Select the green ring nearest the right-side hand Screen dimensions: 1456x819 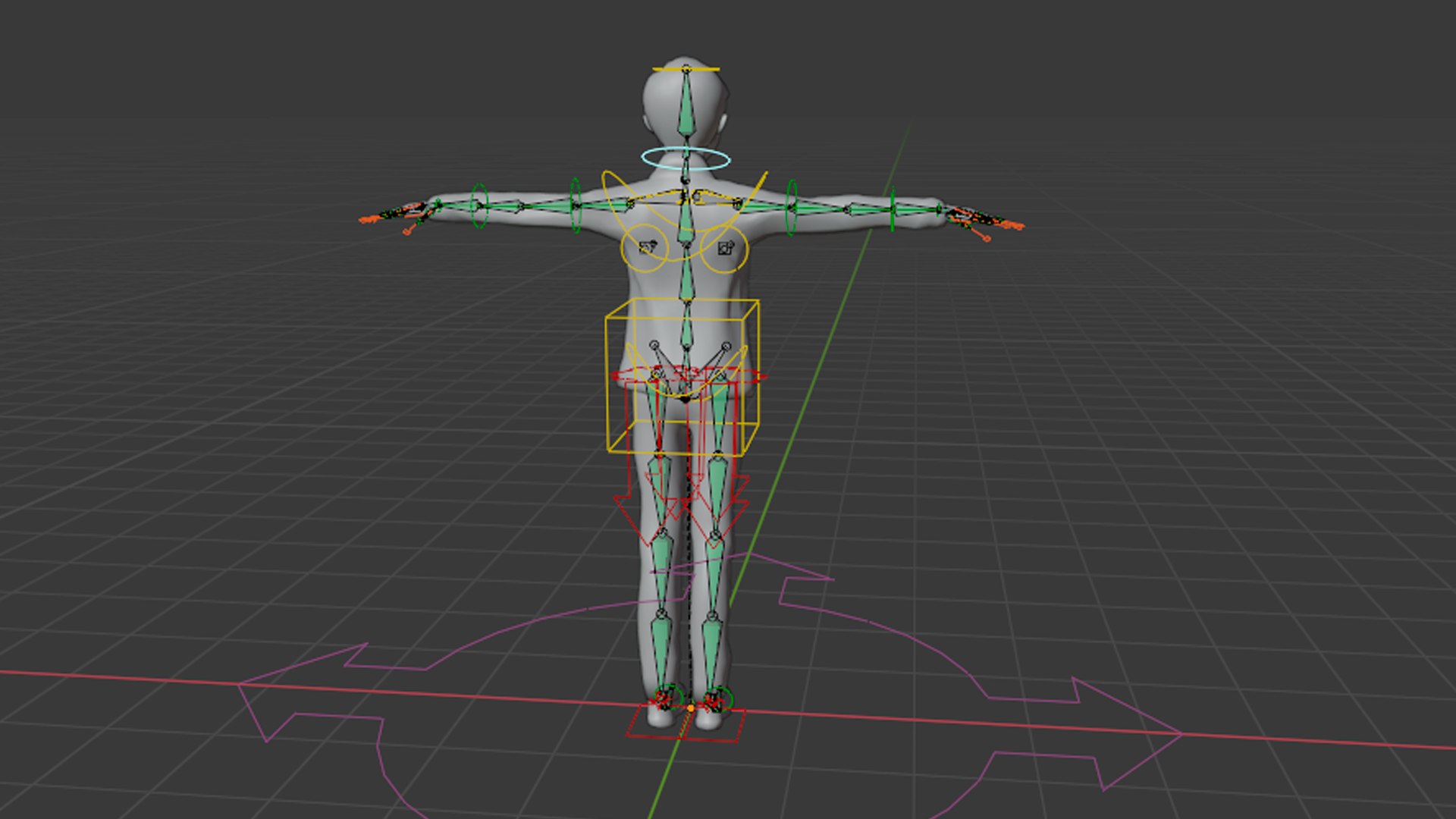point(892,209)
